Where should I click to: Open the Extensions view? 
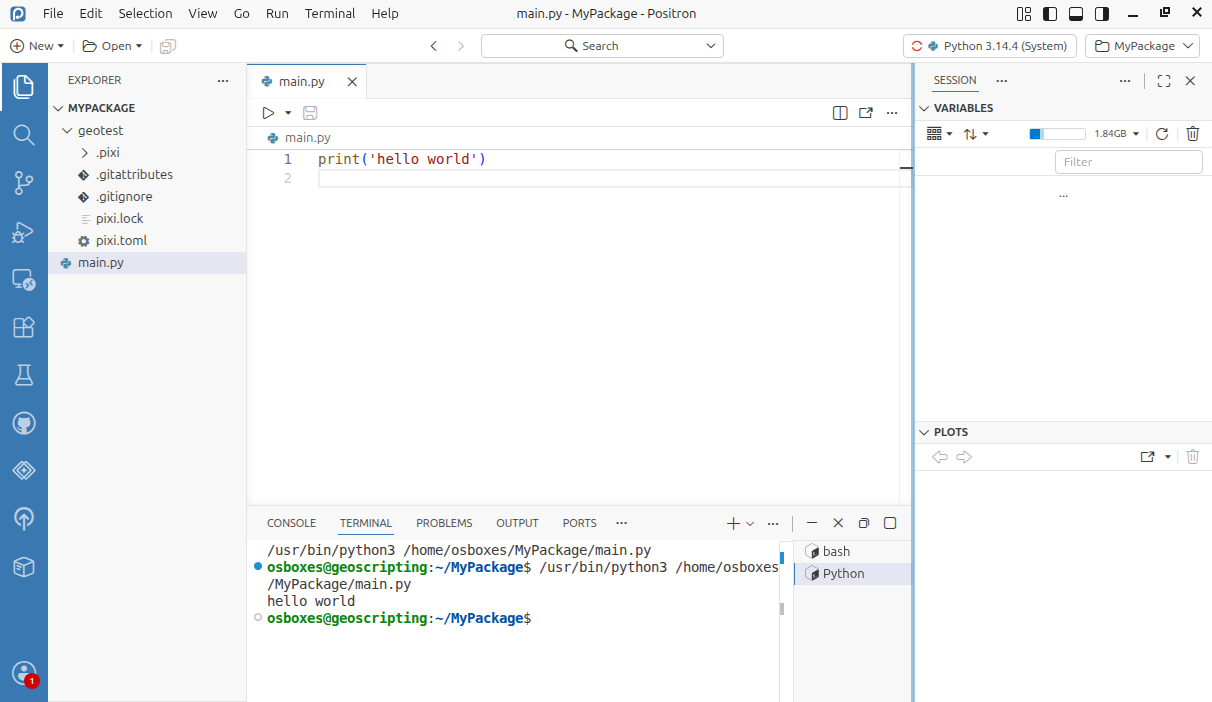pyautogui.click(x=23, y=327)
